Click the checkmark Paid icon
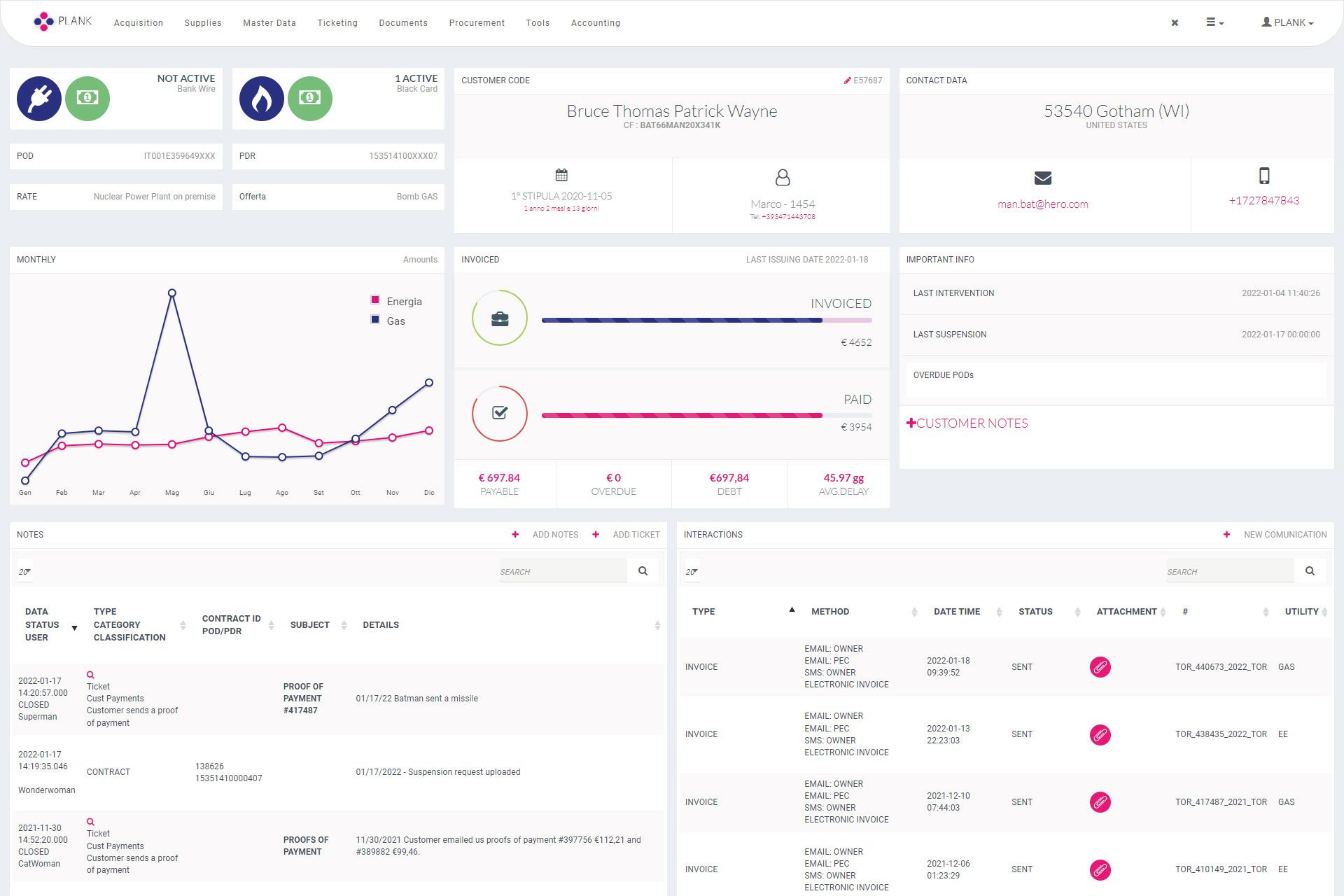 (500, 413)
